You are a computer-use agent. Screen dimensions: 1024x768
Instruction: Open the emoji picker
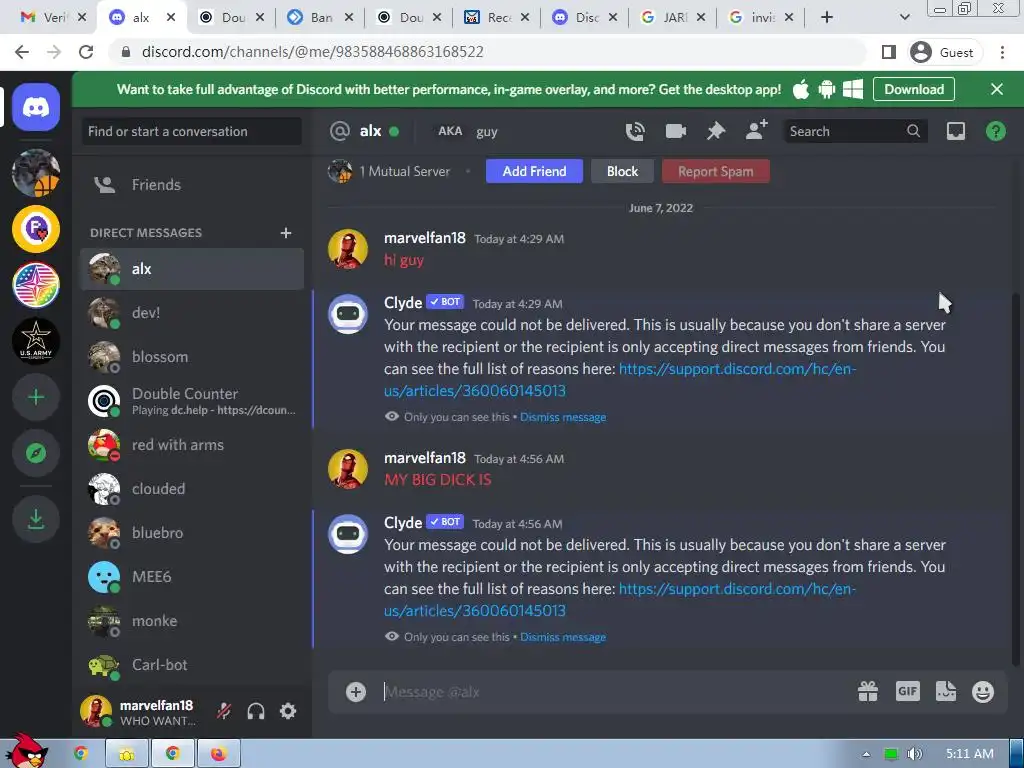tap(983, 692)
